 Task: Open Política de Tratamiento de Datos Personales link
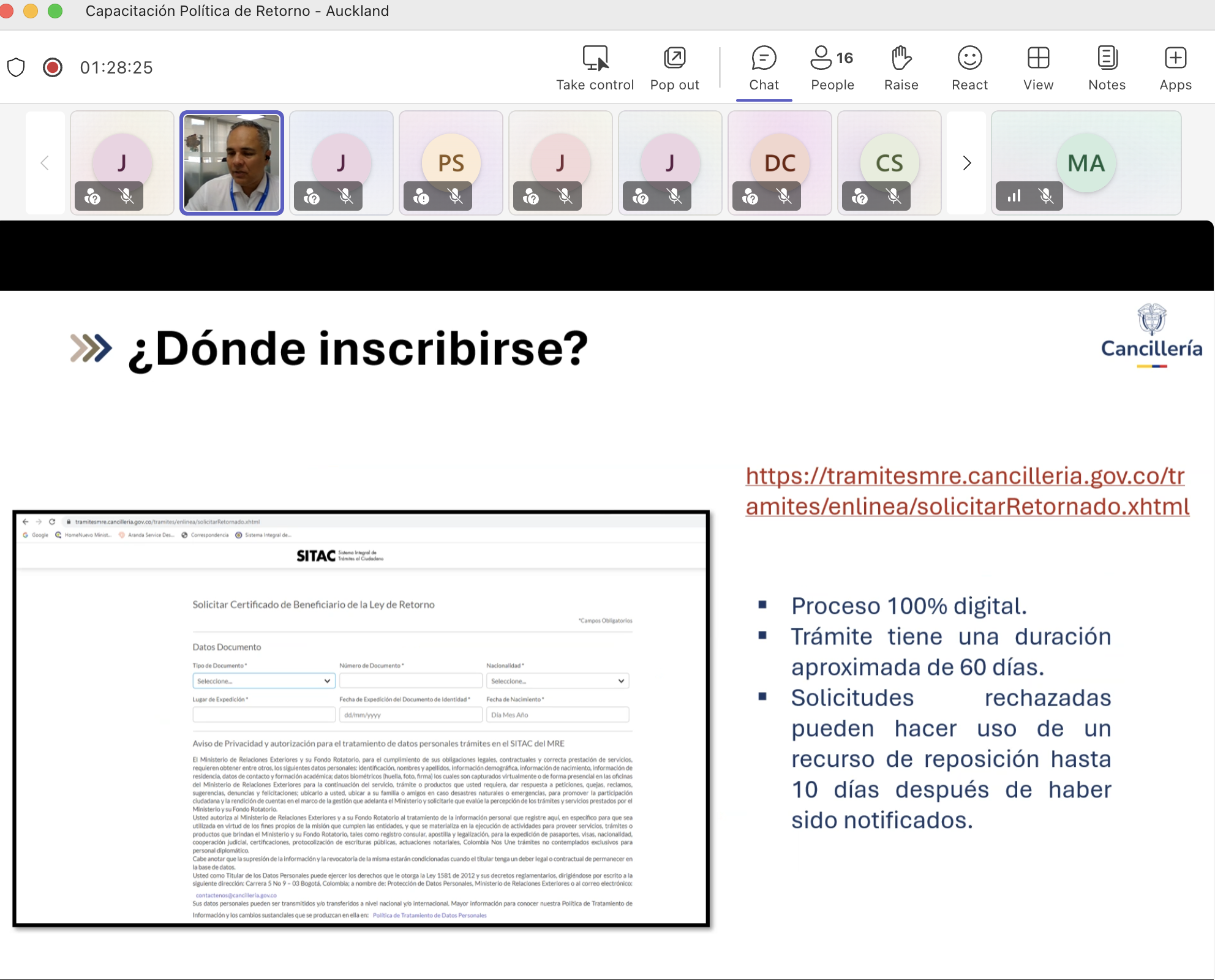pyautogui.click(x=429, y=915)
